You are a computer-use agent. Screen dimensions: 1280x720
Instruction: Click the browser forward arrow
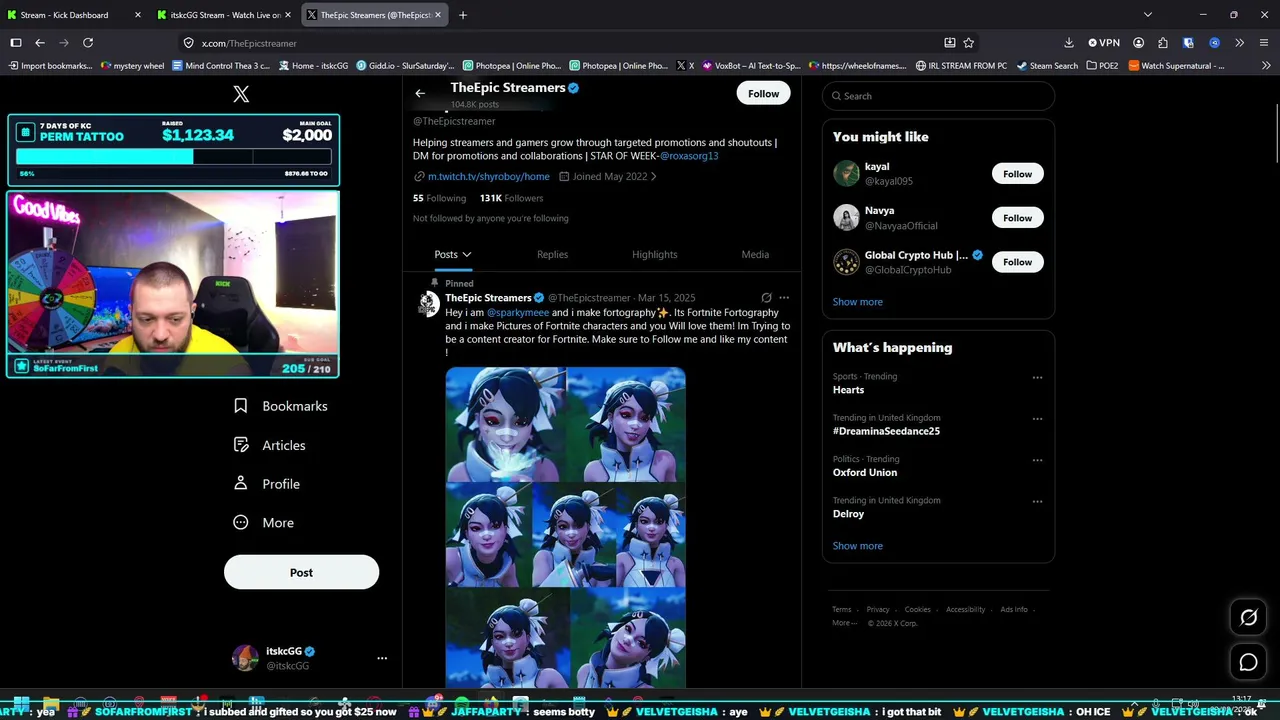coord(64,43)
